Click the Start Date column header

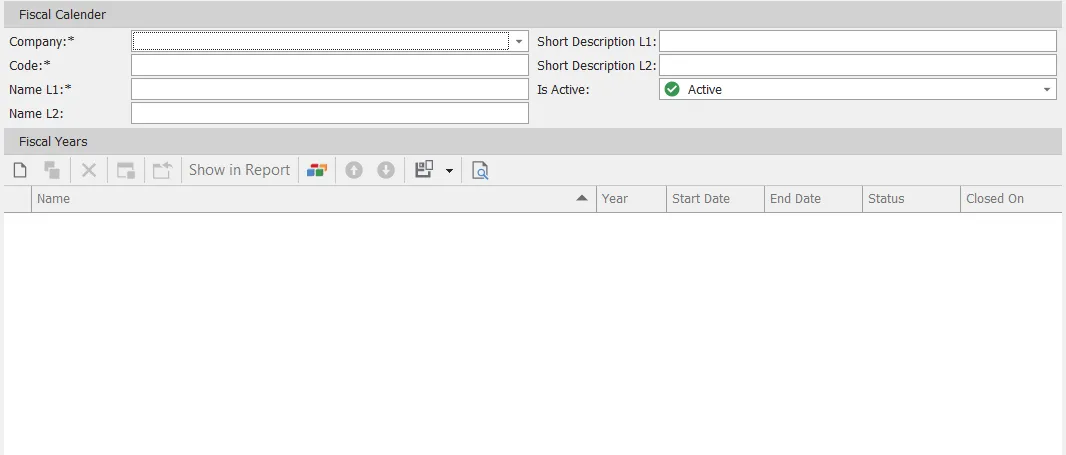point(714,199)
